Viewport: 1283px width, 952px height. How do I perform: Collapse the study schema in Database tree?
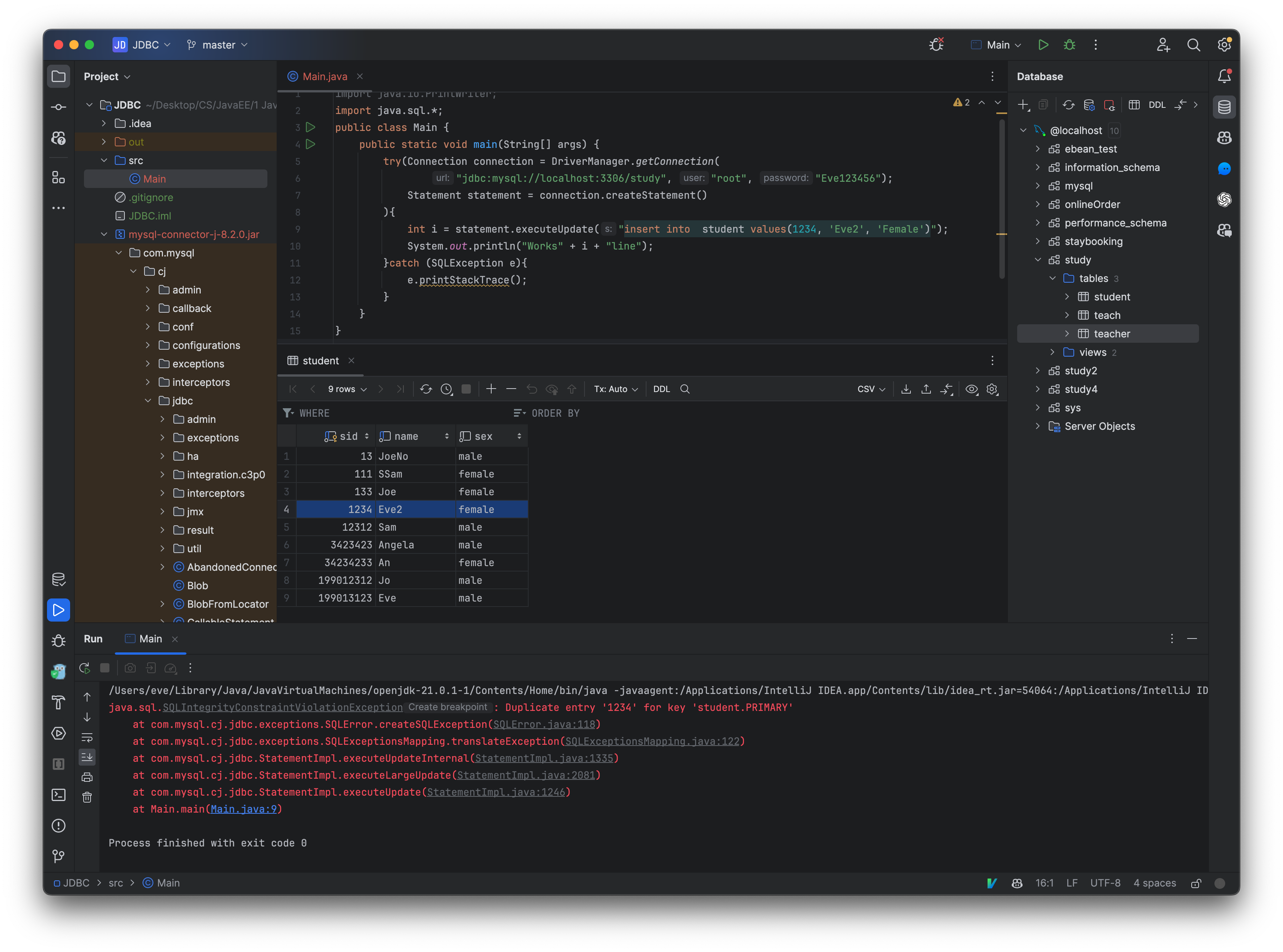[1038, 260]
